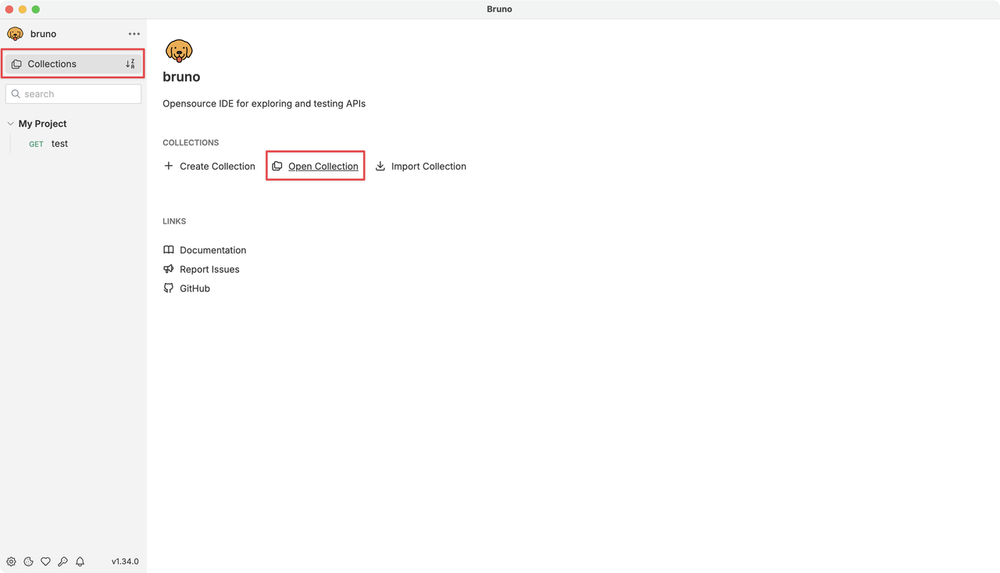Click the stacked Collections icon in sidebar

[x=16, y=64]
